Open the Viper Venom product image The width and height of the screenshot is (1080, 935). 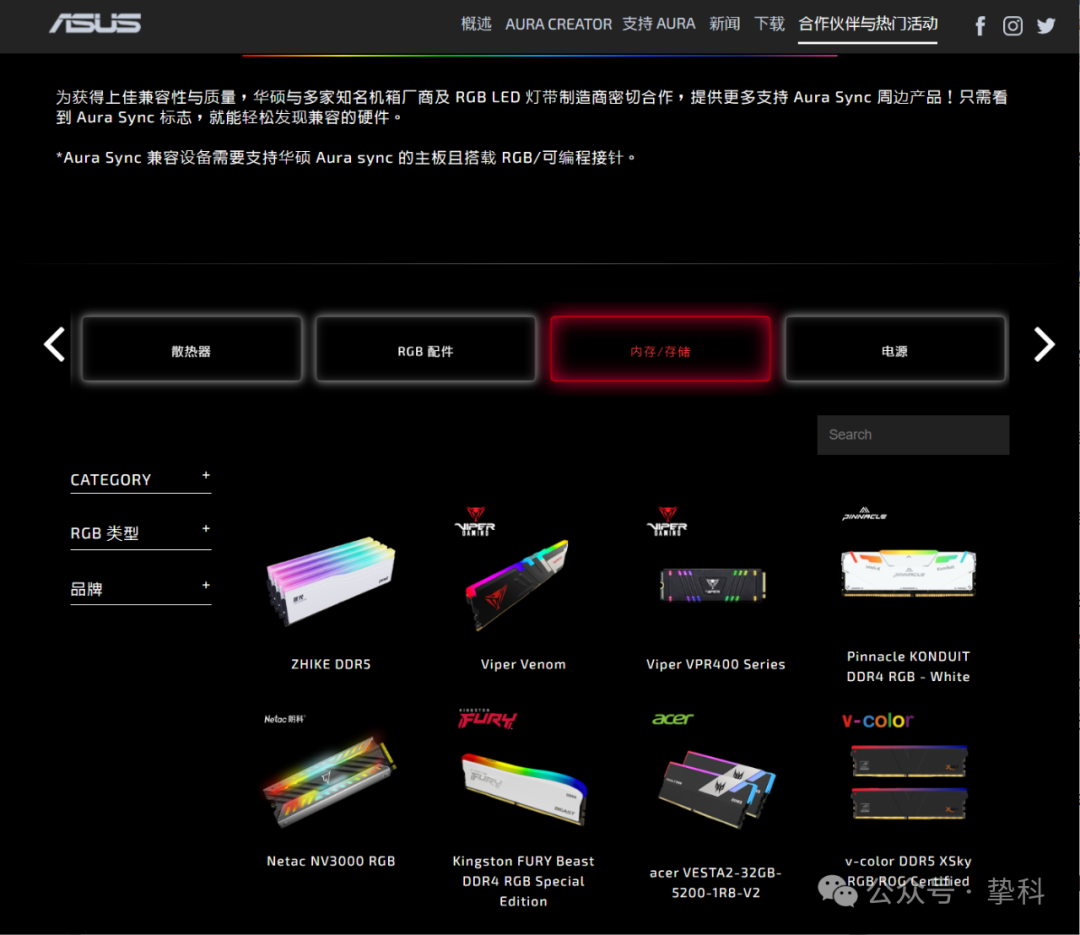[x=518, y=584]
